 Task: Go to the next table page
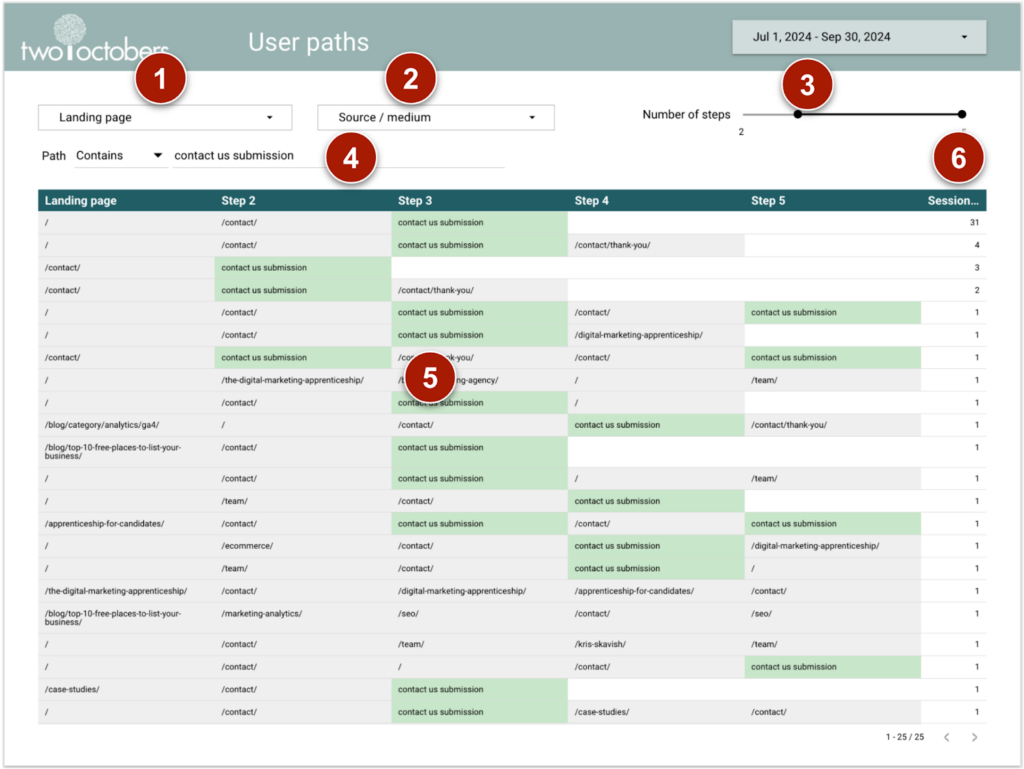point(974,737)
